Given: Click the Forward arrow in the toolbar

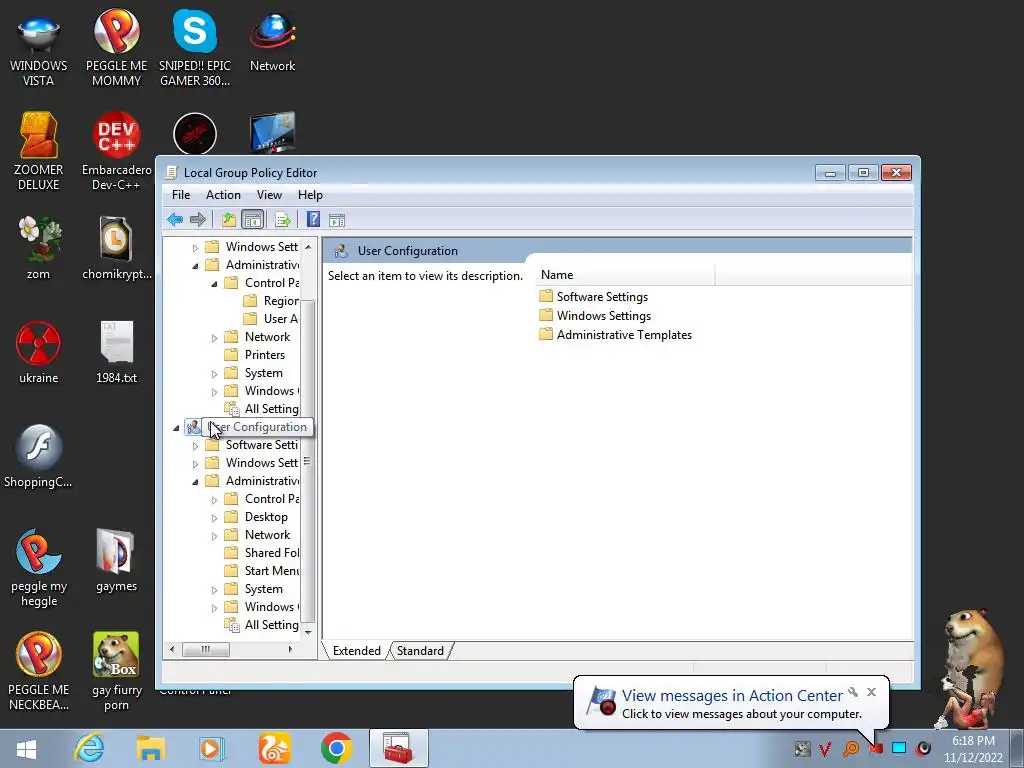Looking at the screenshot, I should coord(197,219).
